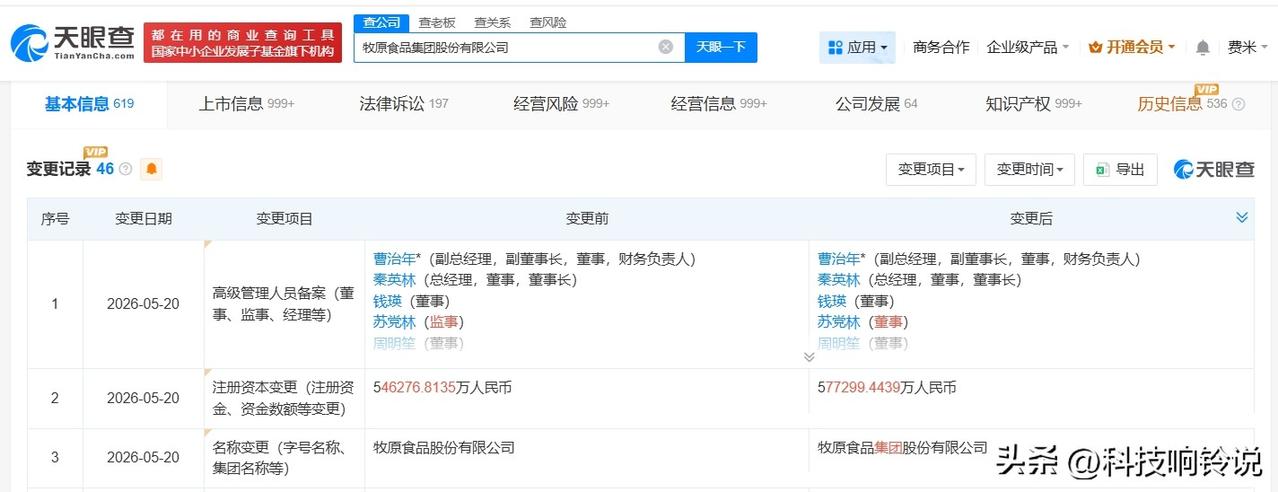Switch to the 知识产权 tab

pyautogui.click(x=1034, y=104)
